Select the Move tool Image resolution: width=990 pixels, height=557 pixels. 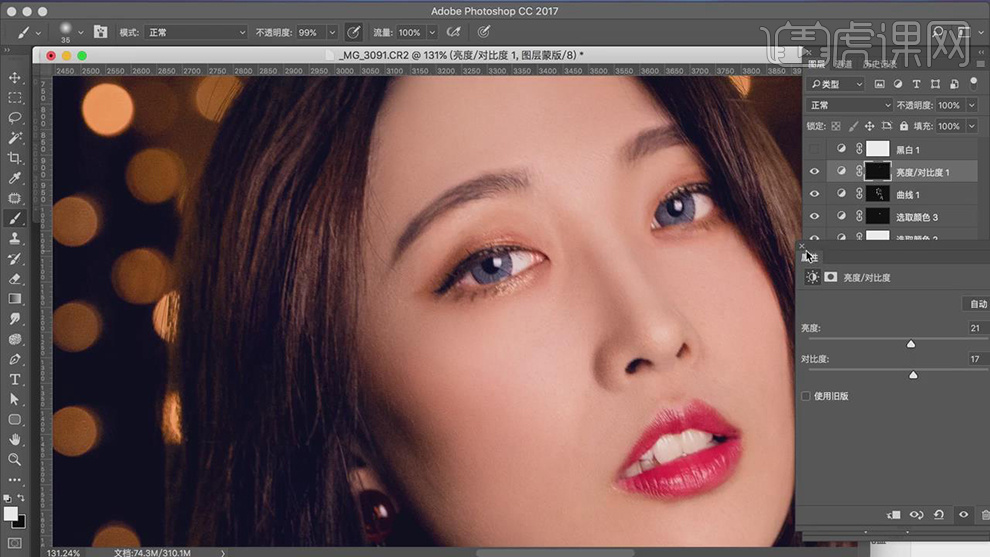(x=15, y=78)
